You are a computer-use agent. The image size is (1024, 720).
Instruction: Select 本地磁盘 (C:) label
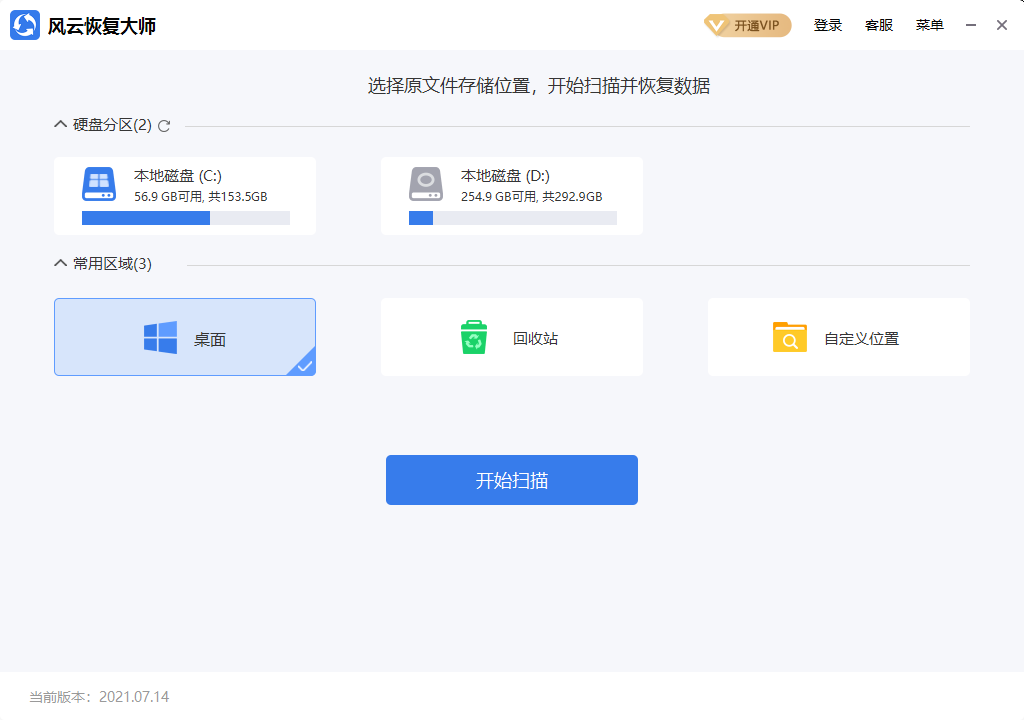click(x=178, y=176)
